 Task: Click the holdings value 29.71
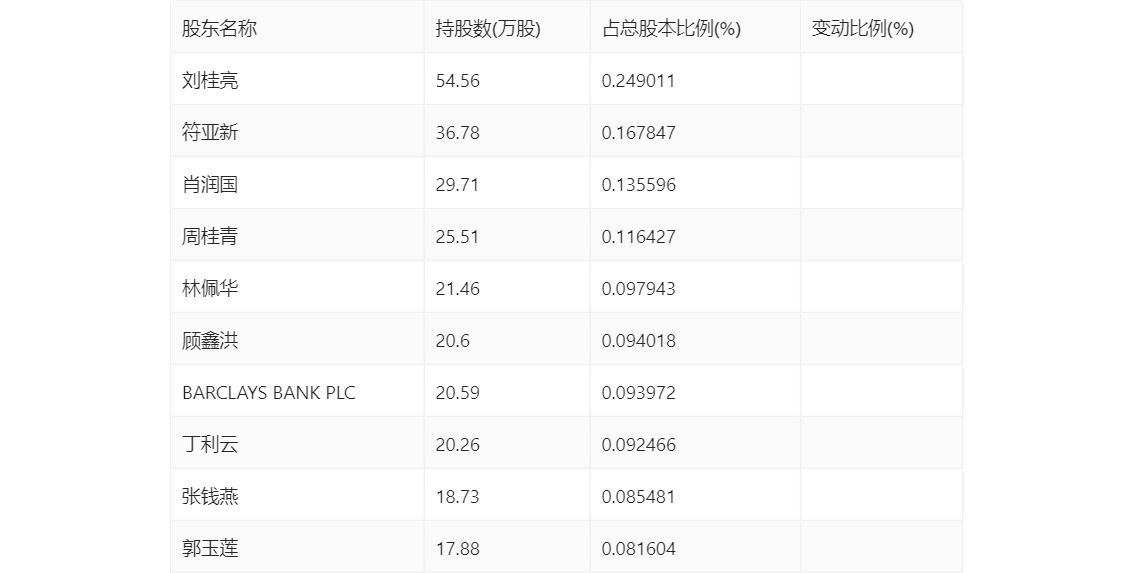(458, 184)
